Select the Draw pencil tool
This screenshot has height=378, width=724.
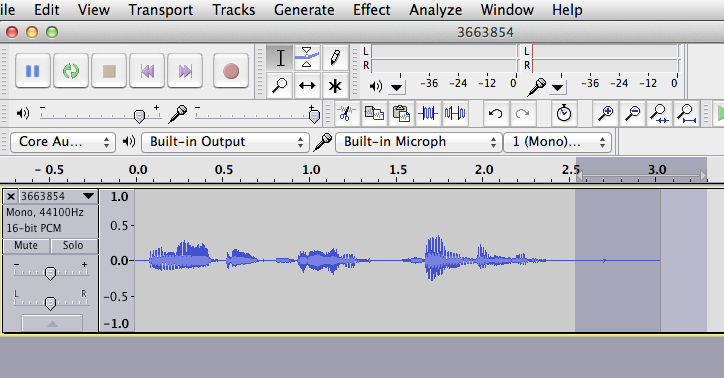pos(335,58)
